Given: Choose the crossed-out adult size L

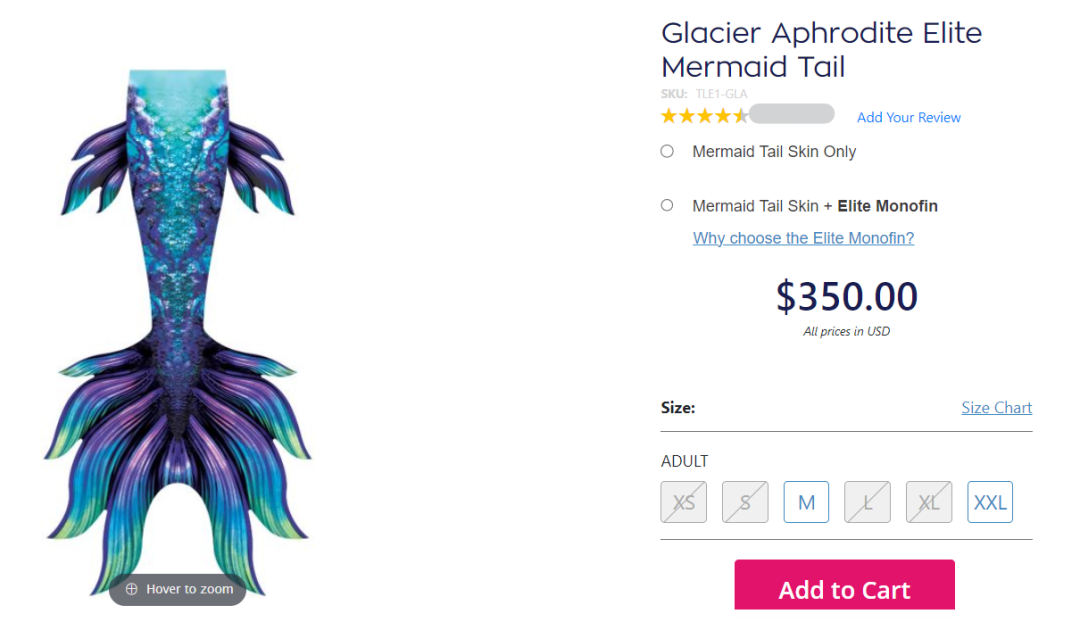Looking at the screenshot, I should tap(868, 502).
